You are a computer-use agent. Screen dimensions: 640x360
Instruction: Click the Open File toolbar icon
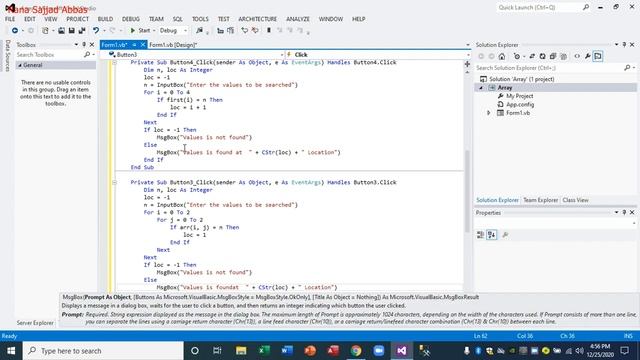pos(61,31)
